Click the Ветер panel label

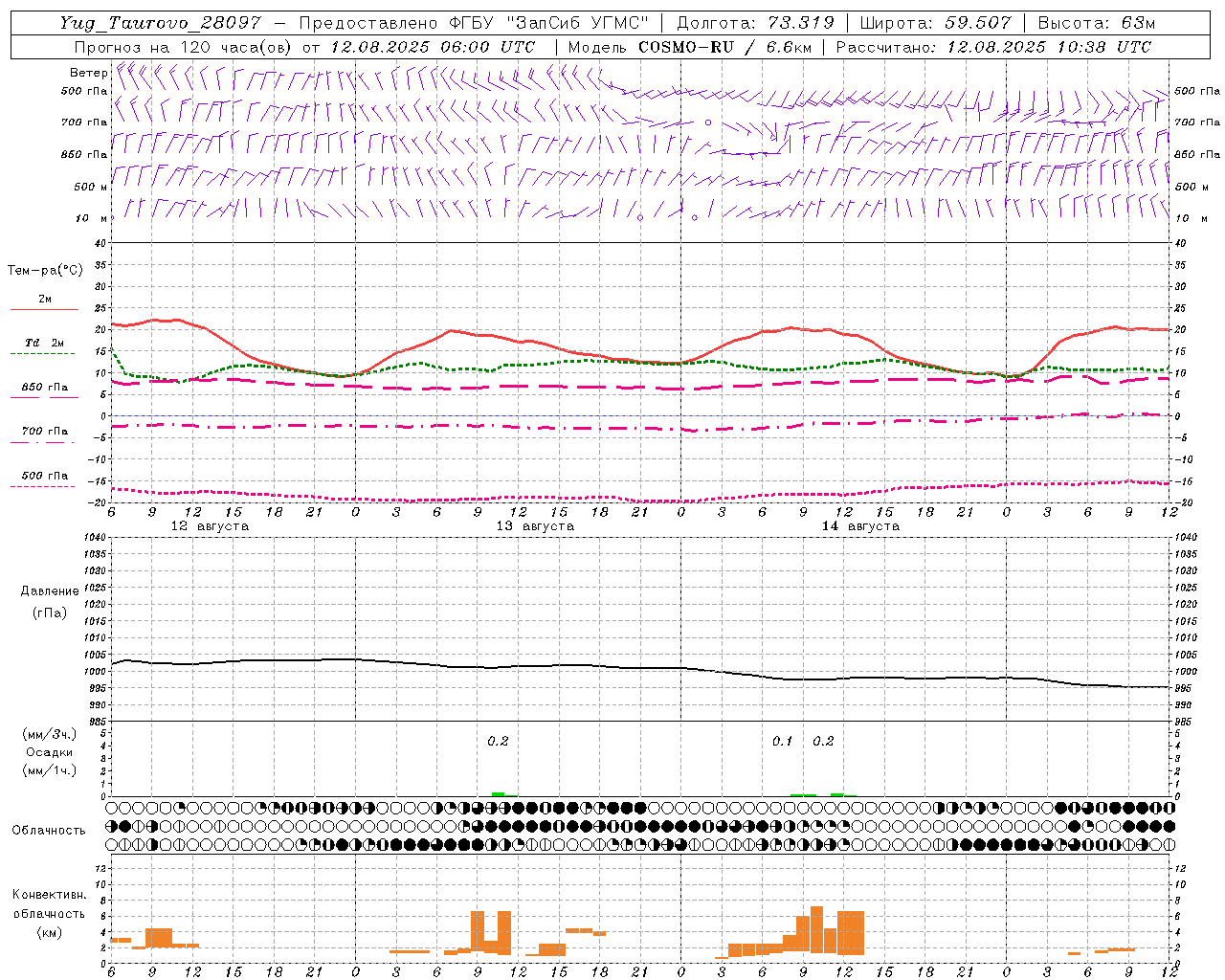(x=88, y=73)
